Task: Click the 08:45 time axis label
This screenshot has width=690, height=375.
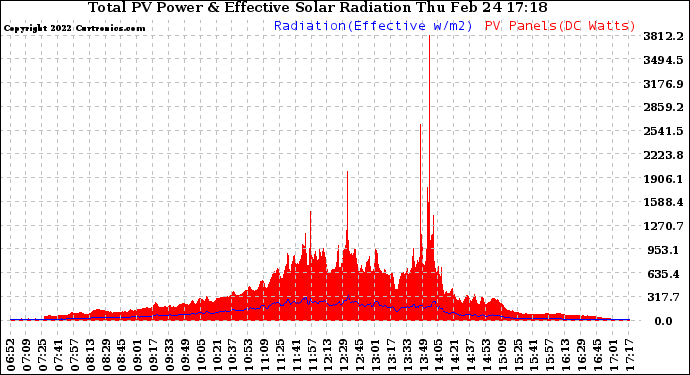Action: pos(122,355)
